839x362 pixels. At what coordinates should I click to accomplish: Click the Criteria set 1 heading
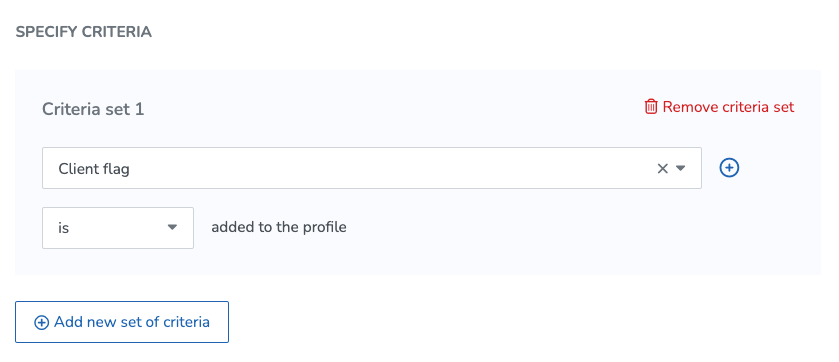point(93,110)
